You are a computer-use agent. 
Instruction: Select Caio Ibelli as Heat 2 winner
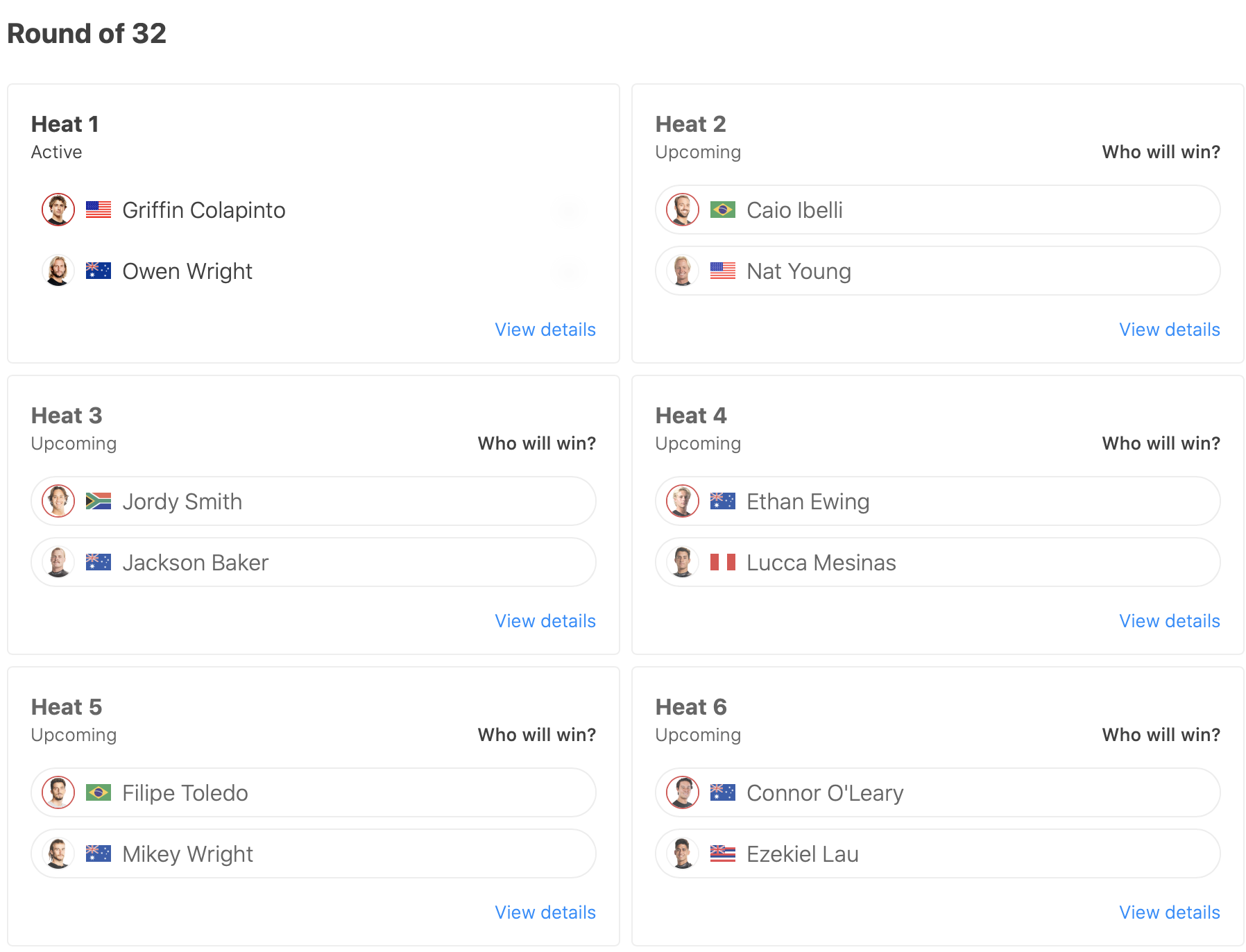[937, 210]
